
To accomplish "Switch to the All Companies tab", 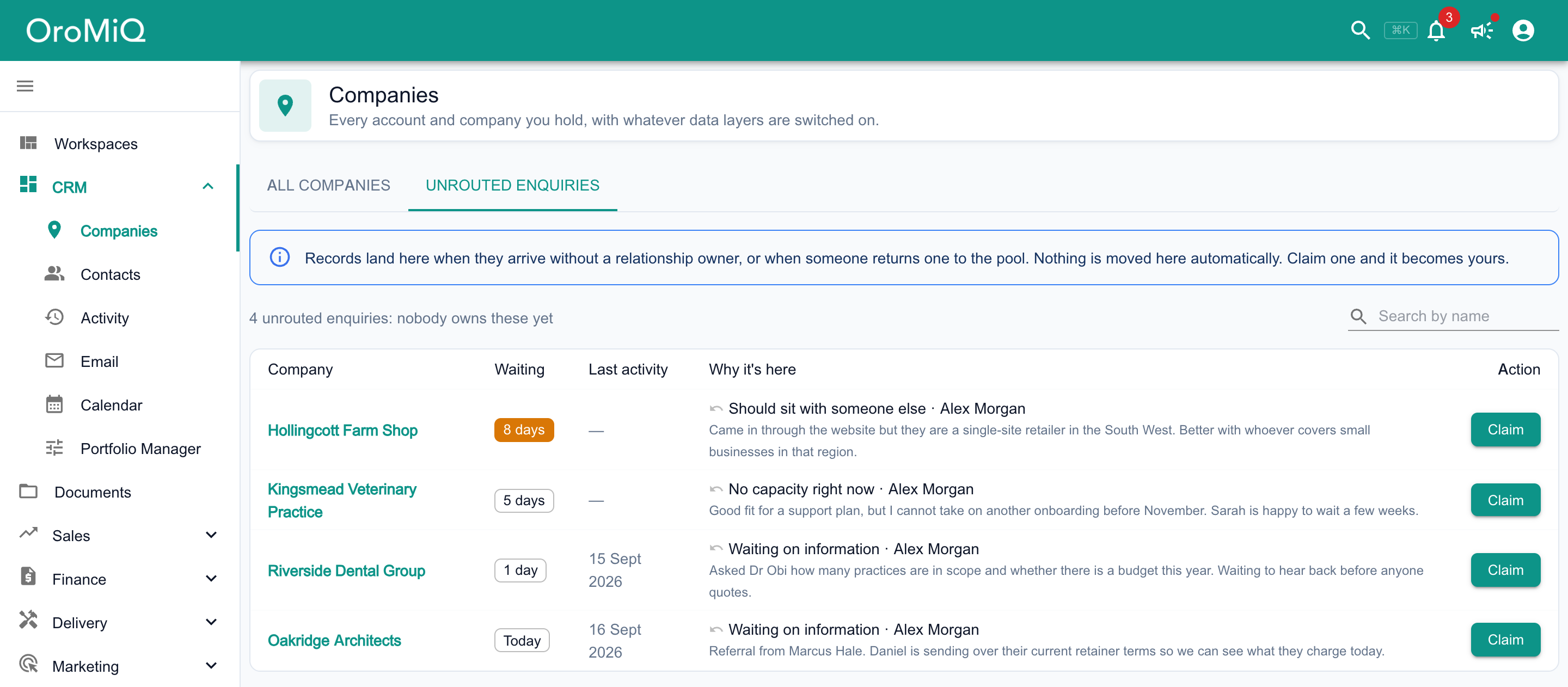I will 328,185.
